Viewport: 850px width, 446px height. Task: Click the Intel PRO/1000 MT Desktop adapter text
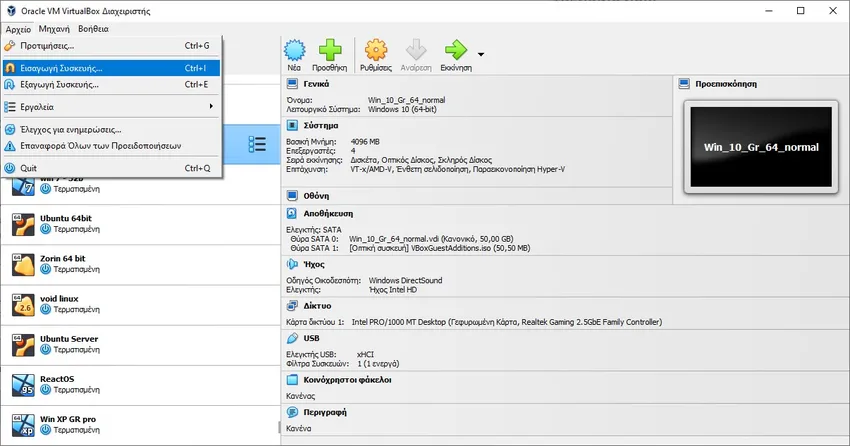(x=506, y=322)
